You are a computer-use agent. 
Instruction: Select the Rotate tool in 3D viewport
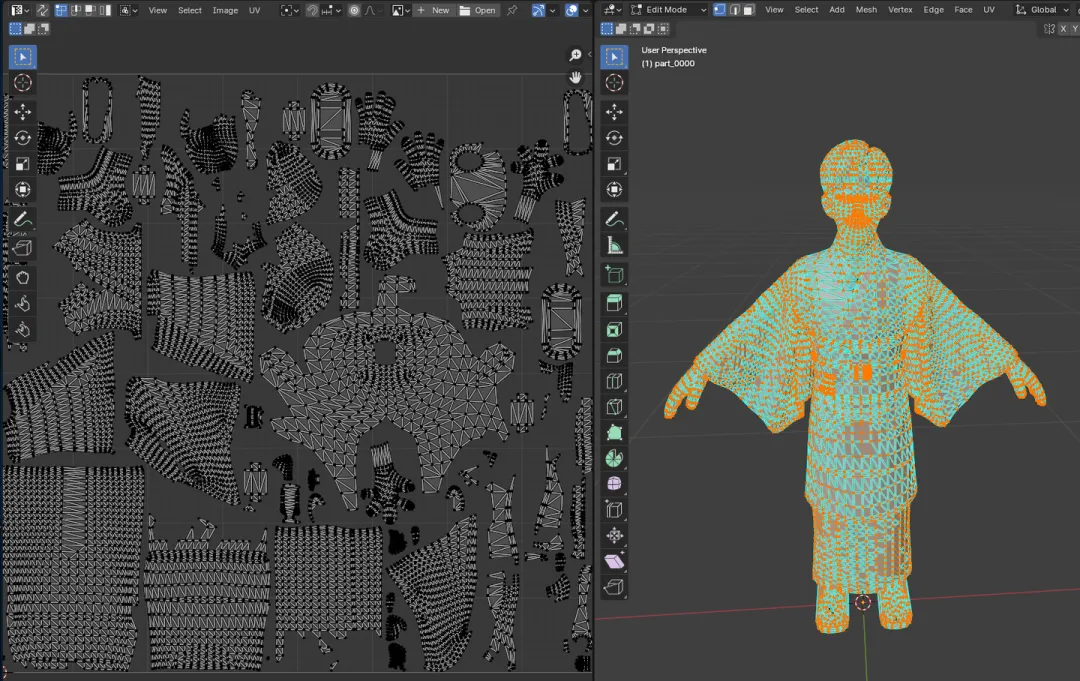[x=614, y=138]
